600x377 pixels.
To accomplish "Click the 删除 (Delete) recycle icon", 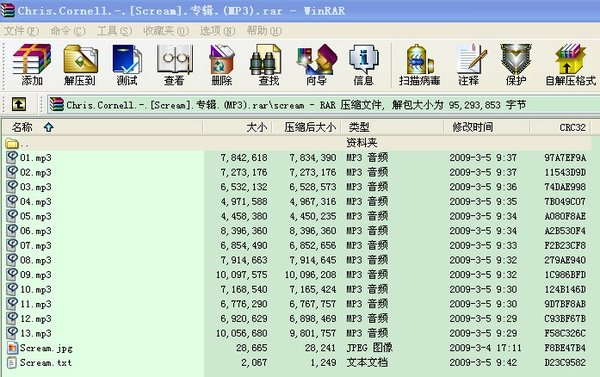I will pos(222,64).
